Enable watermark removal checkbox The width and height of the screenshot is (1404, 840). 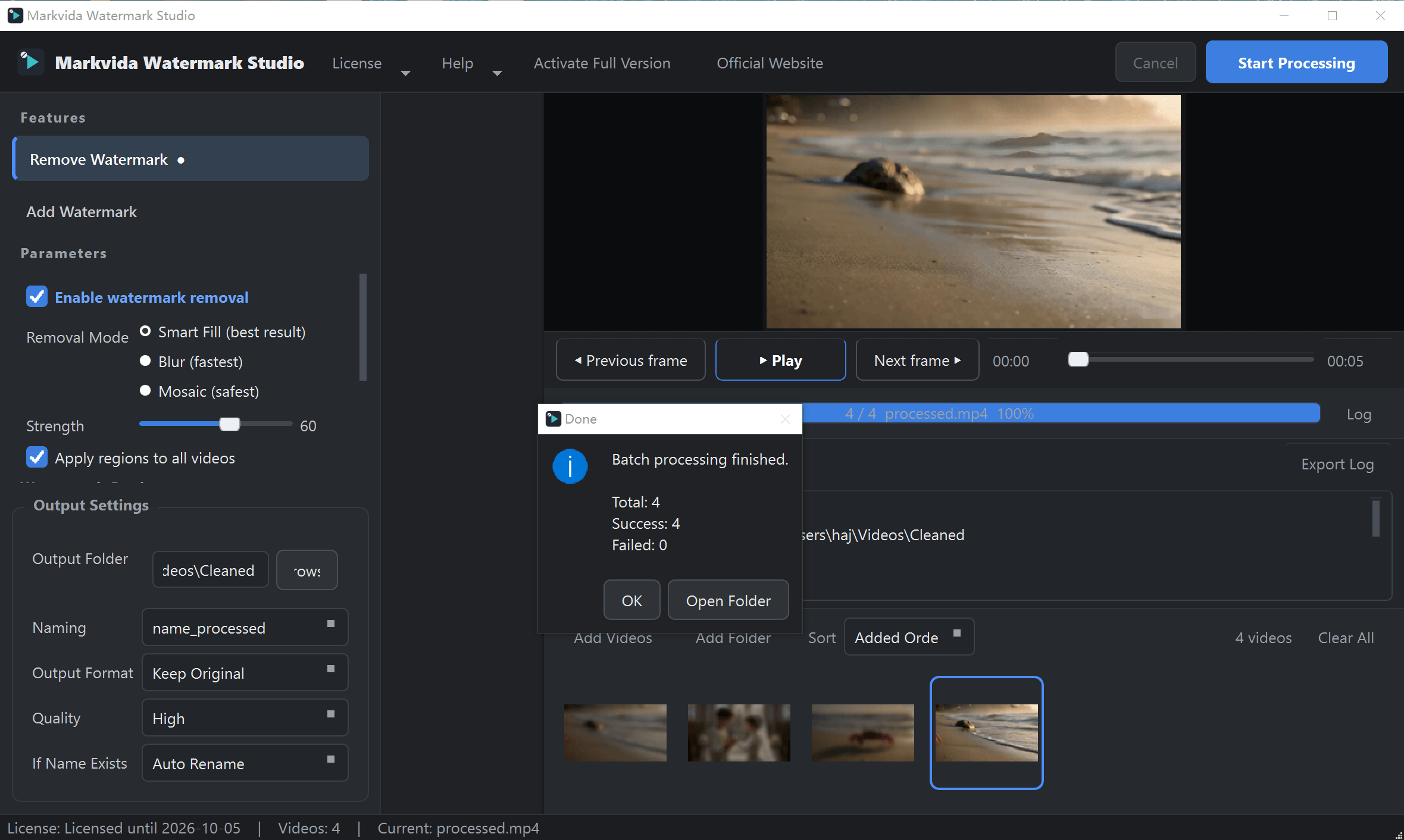(x=37, y=297)
